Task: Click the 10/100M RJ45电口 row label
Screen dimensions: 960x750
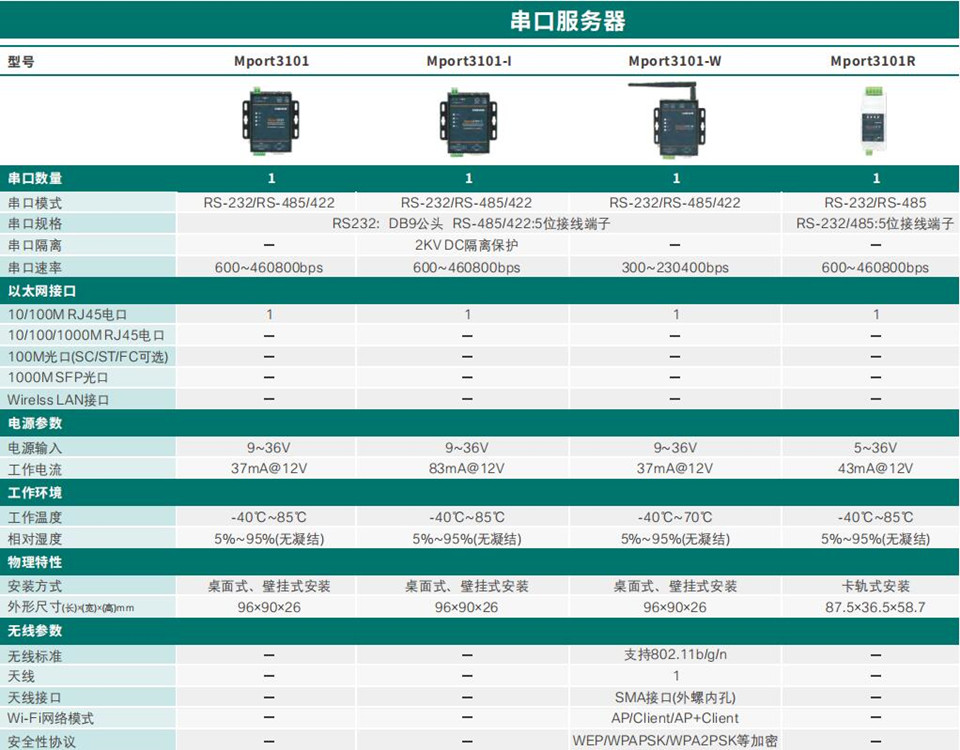Action: [x=67, y=315]
